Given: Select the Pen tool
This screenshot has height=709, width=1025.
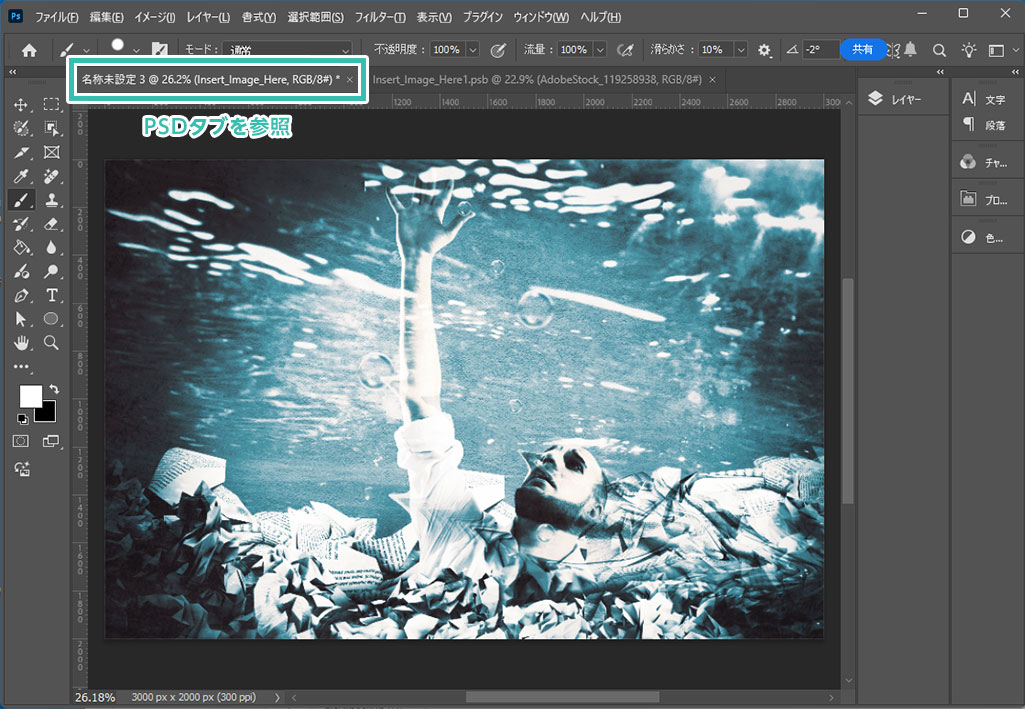Looking at the screenshot, I should (x=21, y=295).
